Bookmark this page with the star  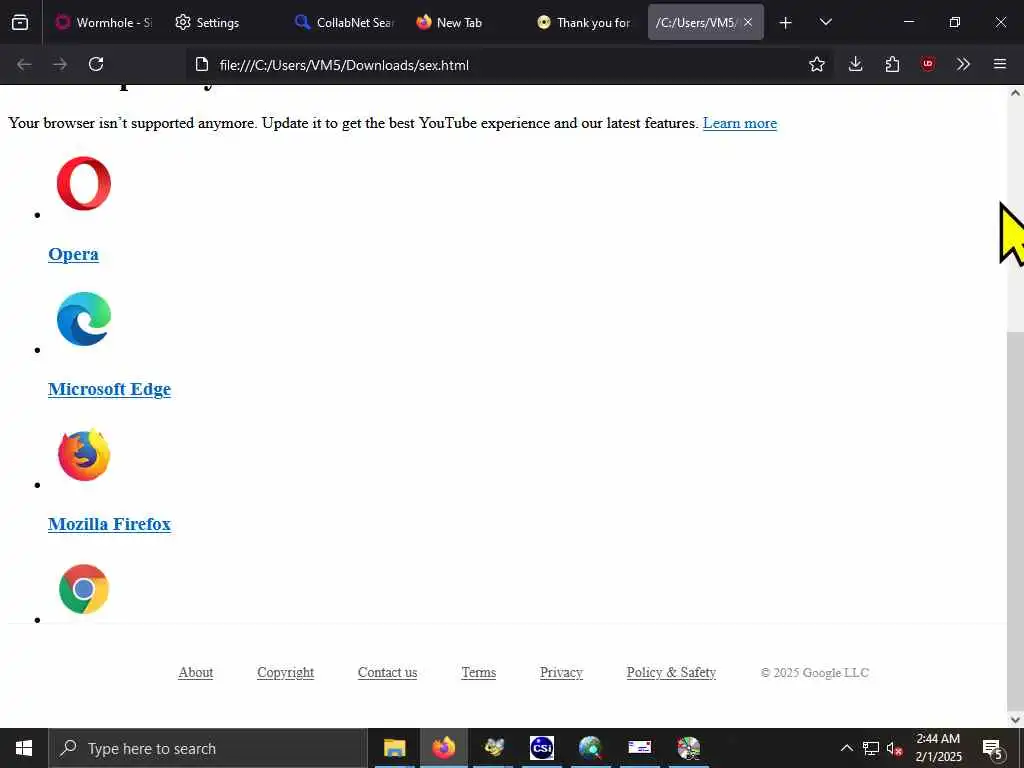point(816,64)
